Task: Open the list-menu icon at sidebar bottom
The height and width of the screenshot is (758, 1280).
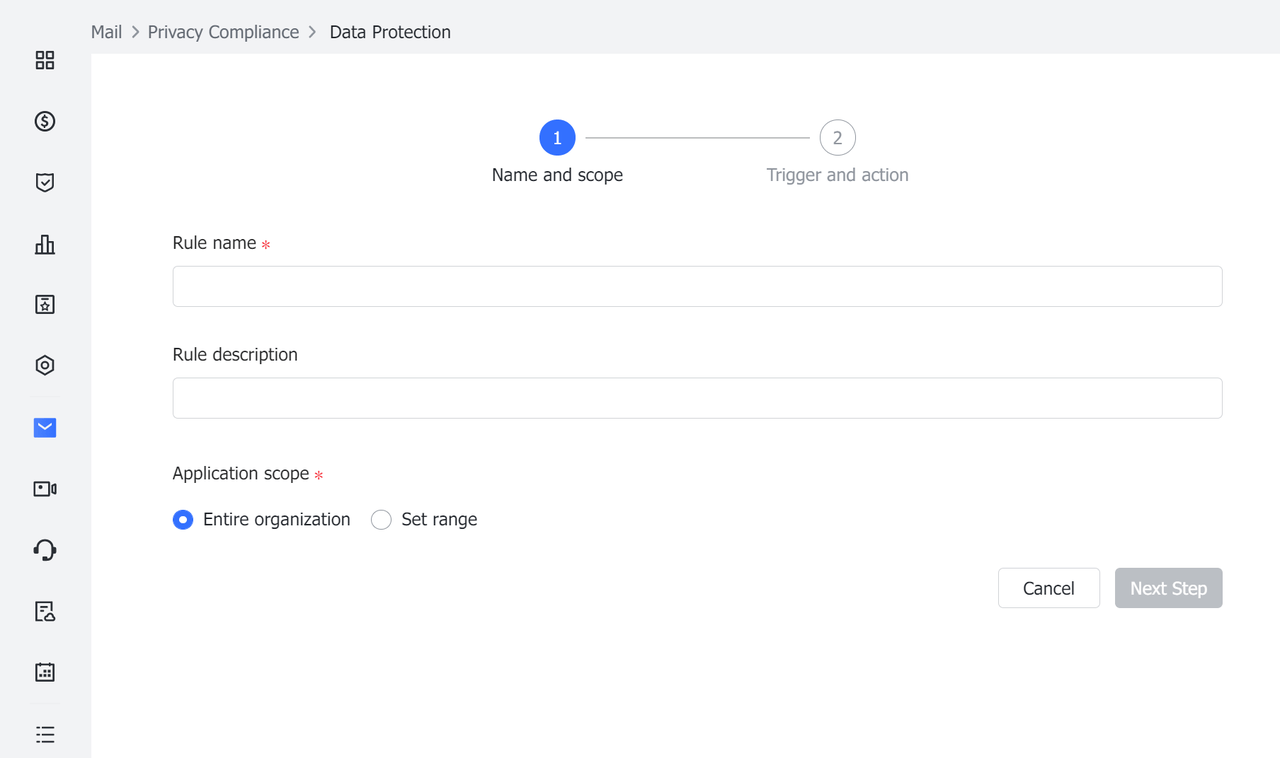Action: [45, 734]
